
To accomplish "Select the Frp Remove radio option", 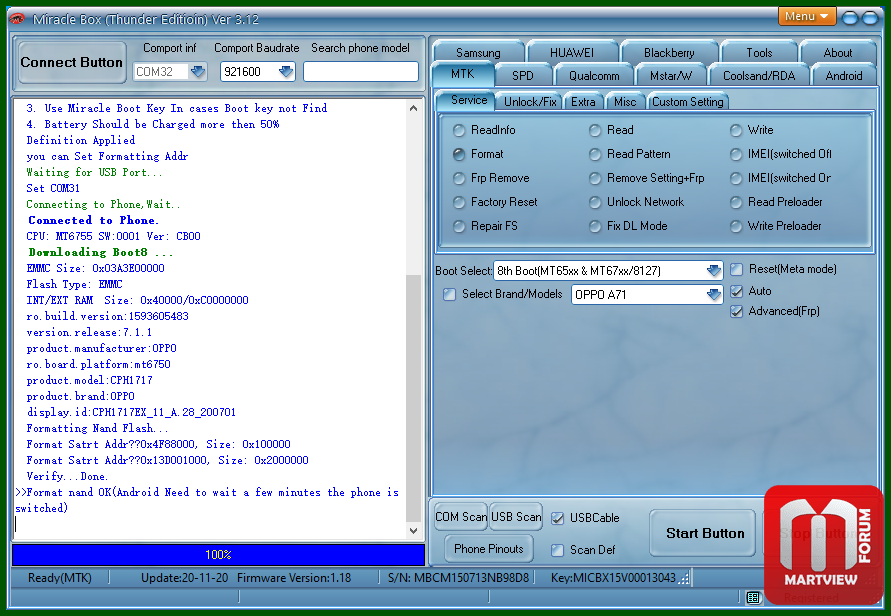I will coord(459,178).
